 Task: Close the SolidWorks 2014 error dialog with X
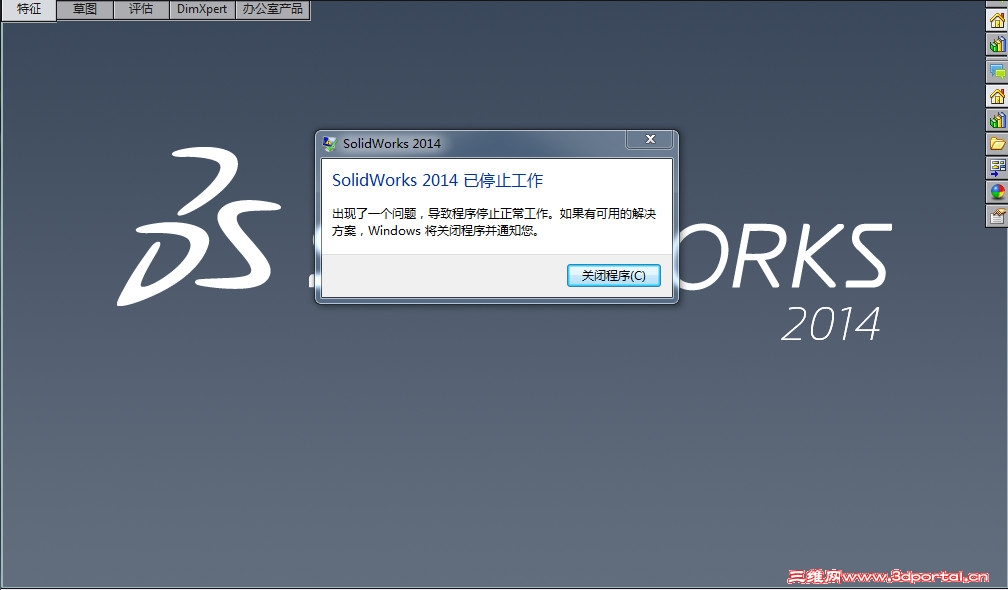650,139
